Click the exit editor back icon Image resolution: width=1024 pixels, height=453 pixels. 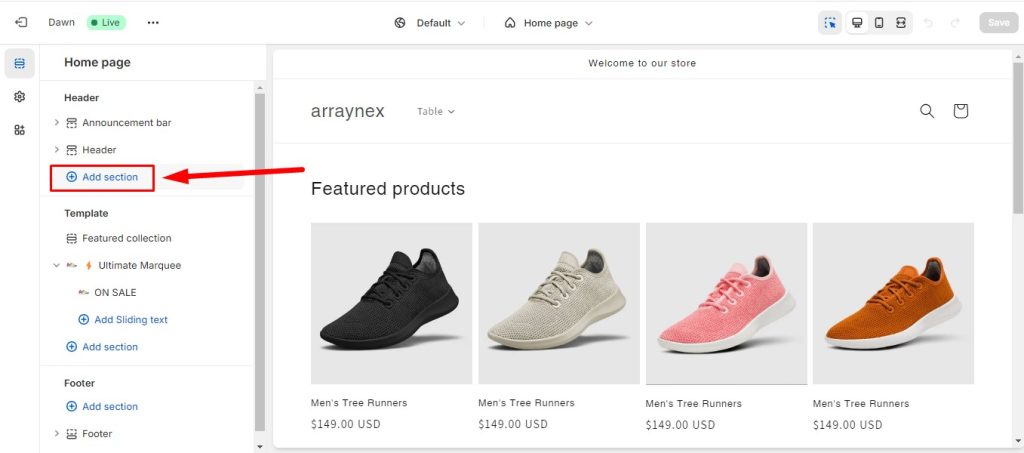point(21,22)
